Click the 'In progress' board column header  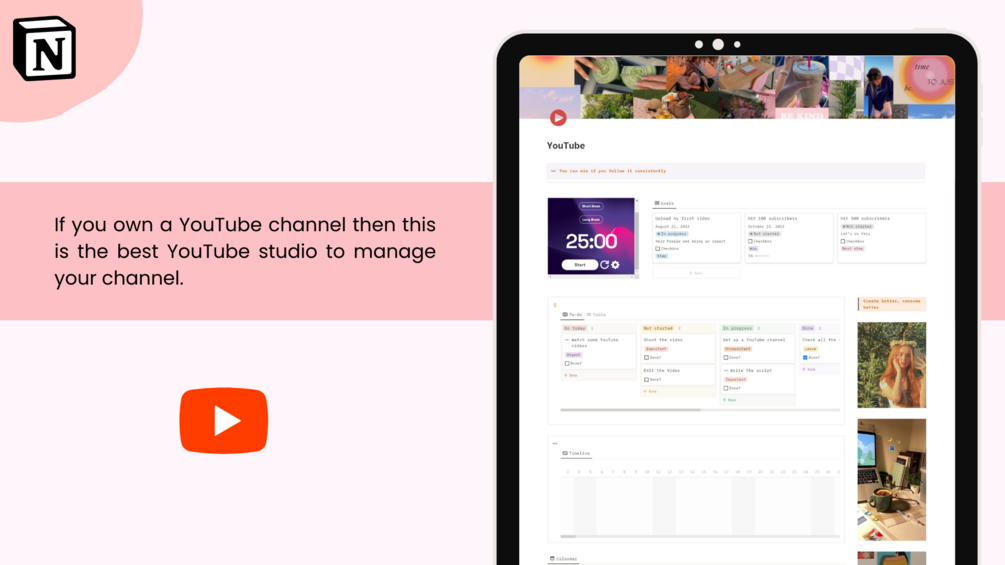point(738,328)
